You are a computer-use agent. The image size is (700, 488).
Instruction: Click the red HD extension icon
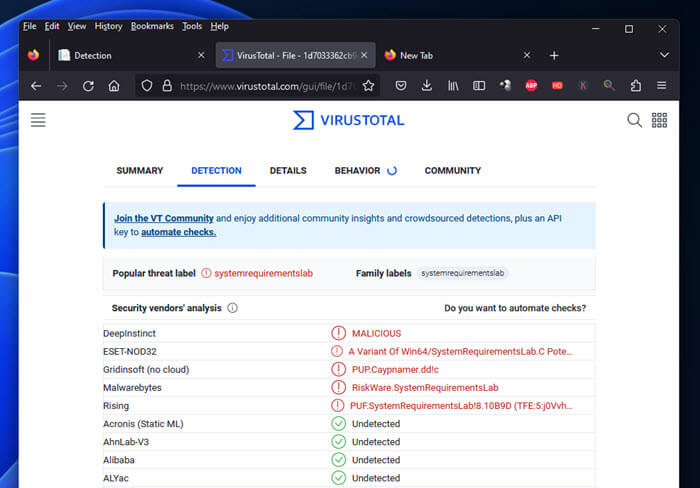[557, 85]
